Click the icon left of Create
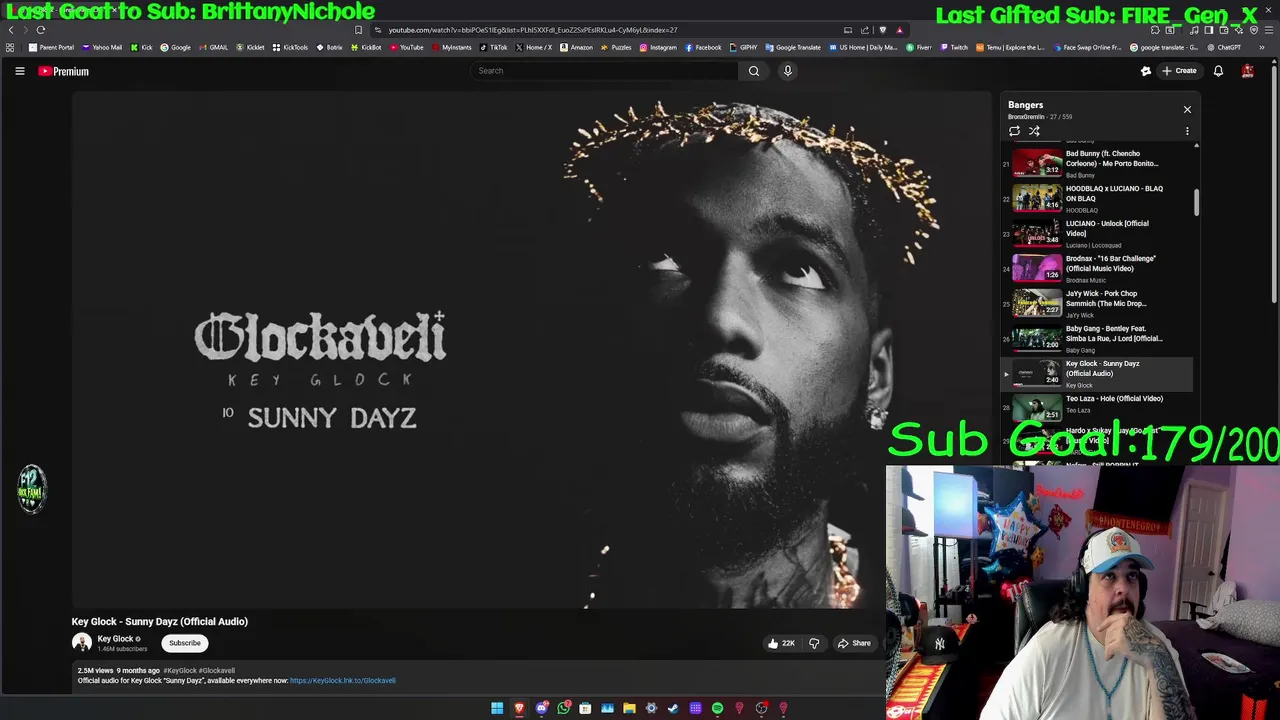This screenshot has height=720, width=1280. tap(1146, 71)
